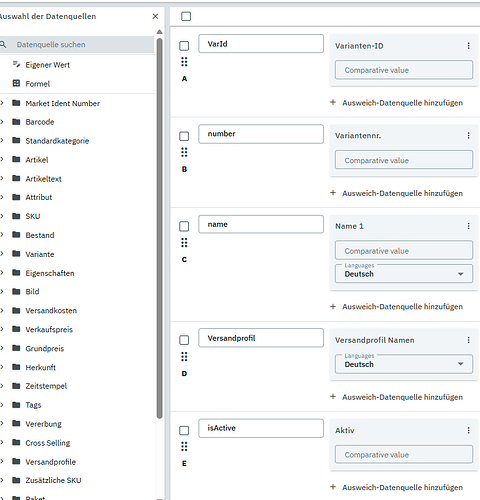Open three-dot menu for Versandprofil Namen
Image resolution: width=480 pixels, height=500 pixels.
tap(468, 340)
